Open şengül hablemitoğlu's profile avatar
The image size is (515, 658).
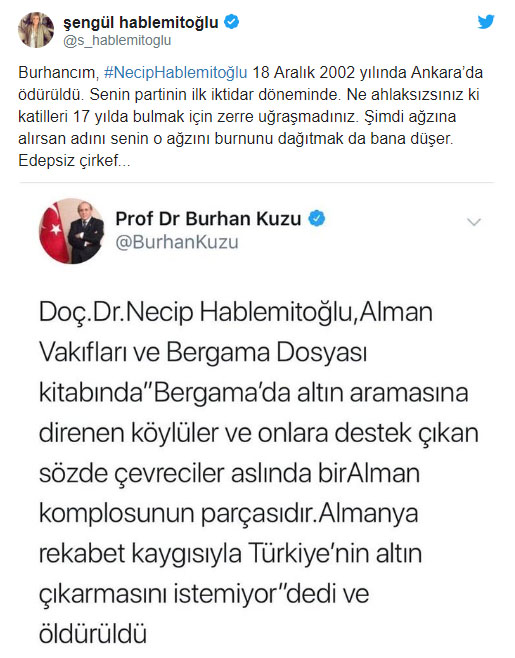36,30
